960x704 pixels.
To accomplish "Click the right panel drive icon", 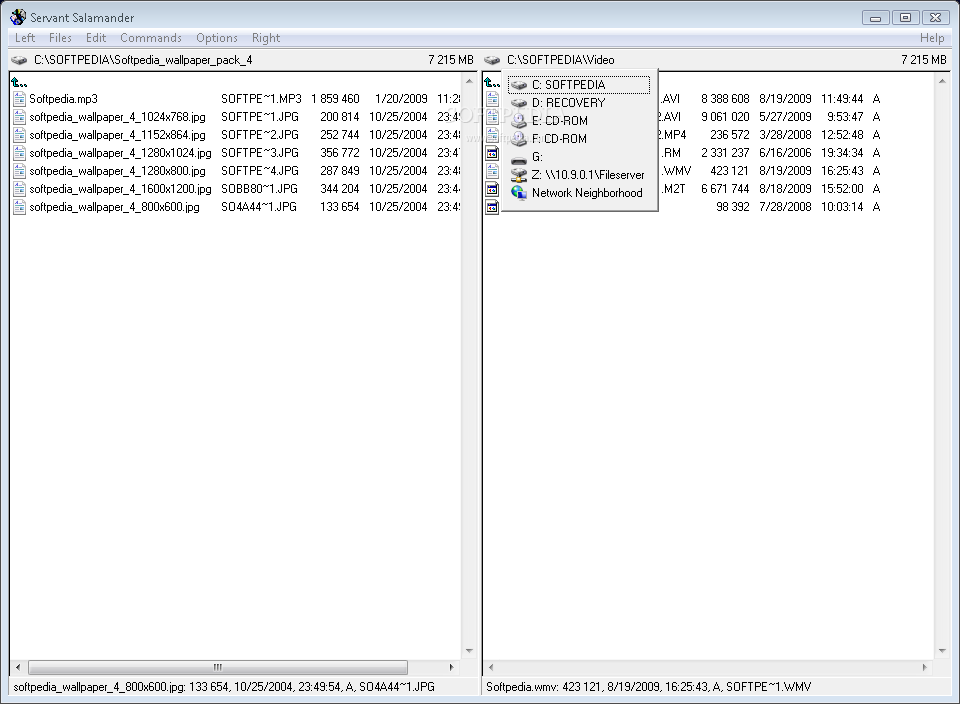I will (492, 60).
